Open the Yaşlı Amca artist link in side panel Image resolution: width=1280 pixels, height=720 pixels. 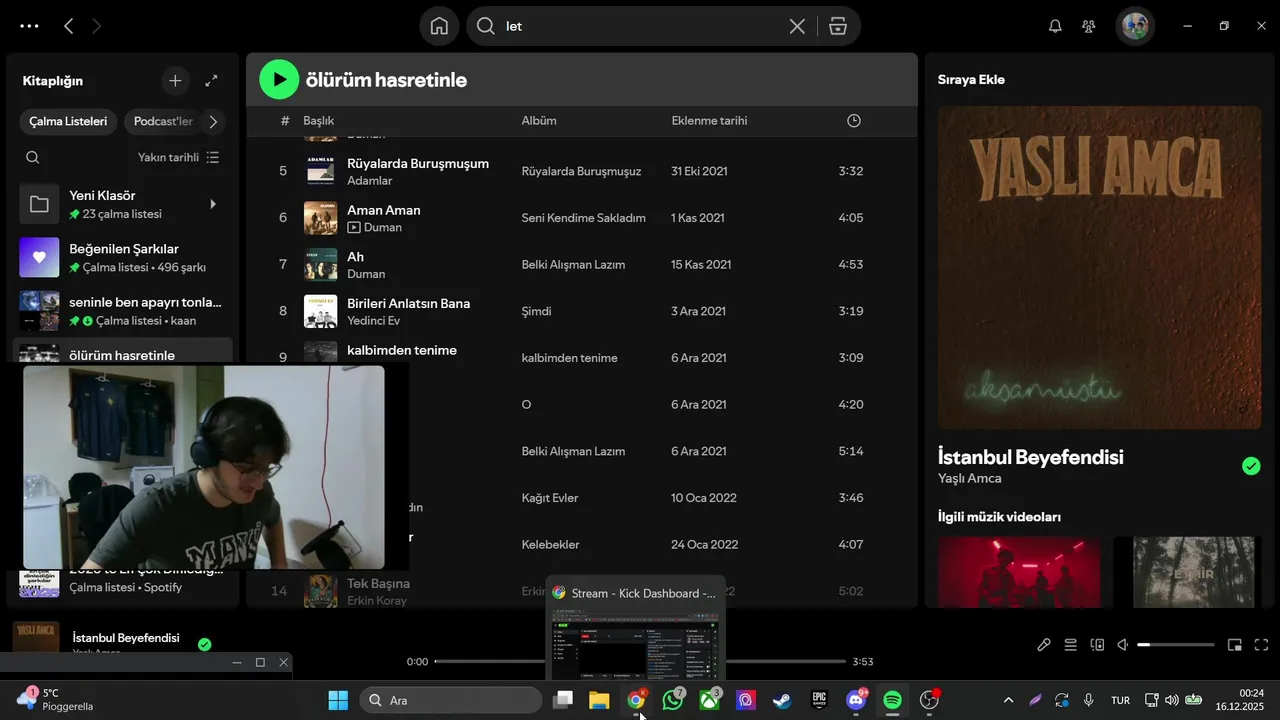pyautogui.click(x=969, y=478)
